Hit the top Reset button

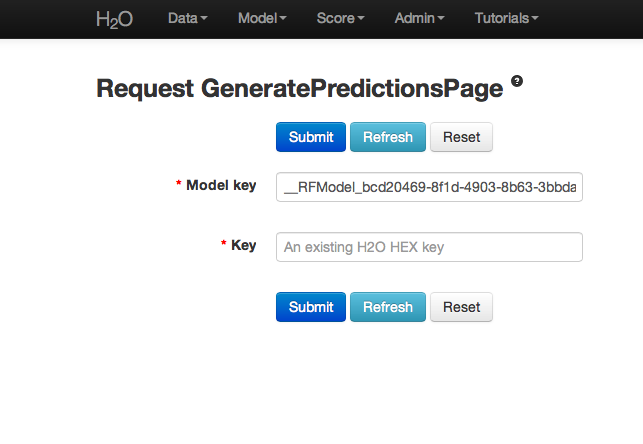point(461,137)
